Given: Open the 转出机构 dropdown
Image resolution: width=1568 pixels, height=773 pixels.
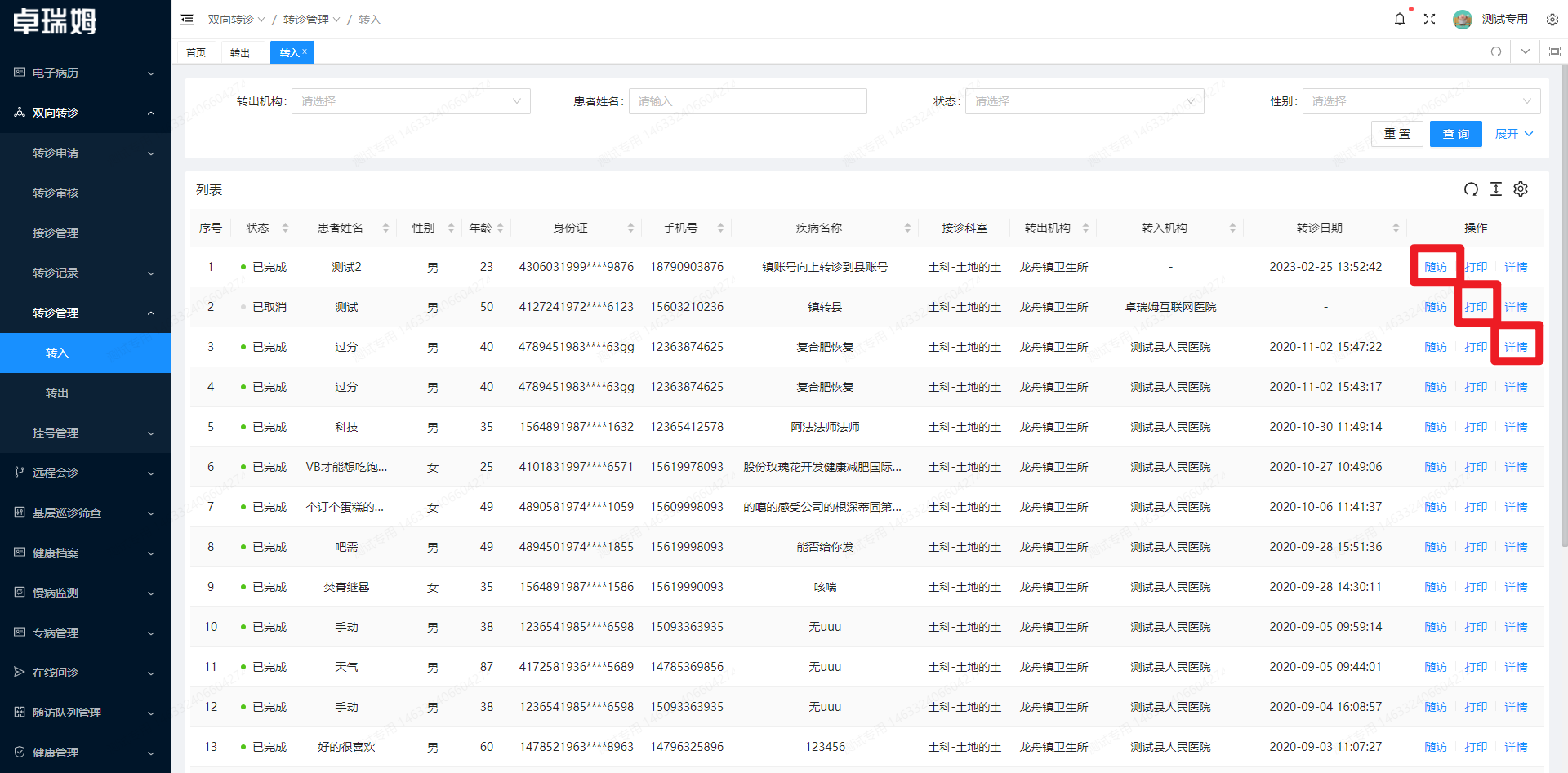Looking at the screenshot, I should tap(410, 101).
